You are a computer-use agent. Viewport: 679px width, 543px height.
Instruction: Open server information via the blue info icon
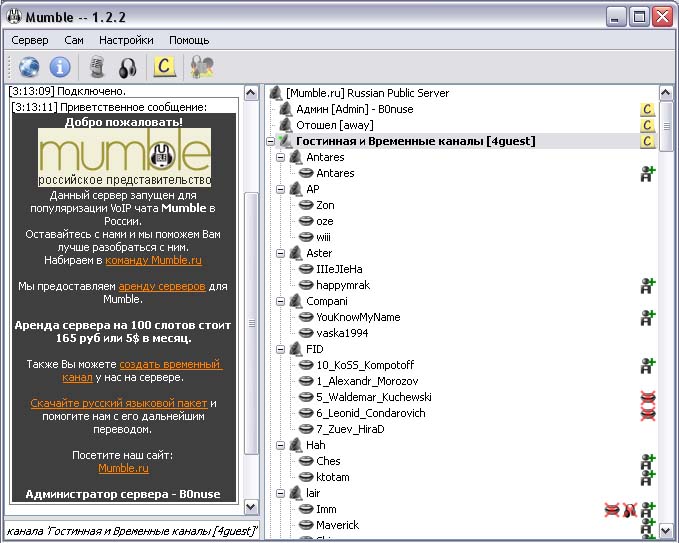pyautogui.click(x=60, y=67)
